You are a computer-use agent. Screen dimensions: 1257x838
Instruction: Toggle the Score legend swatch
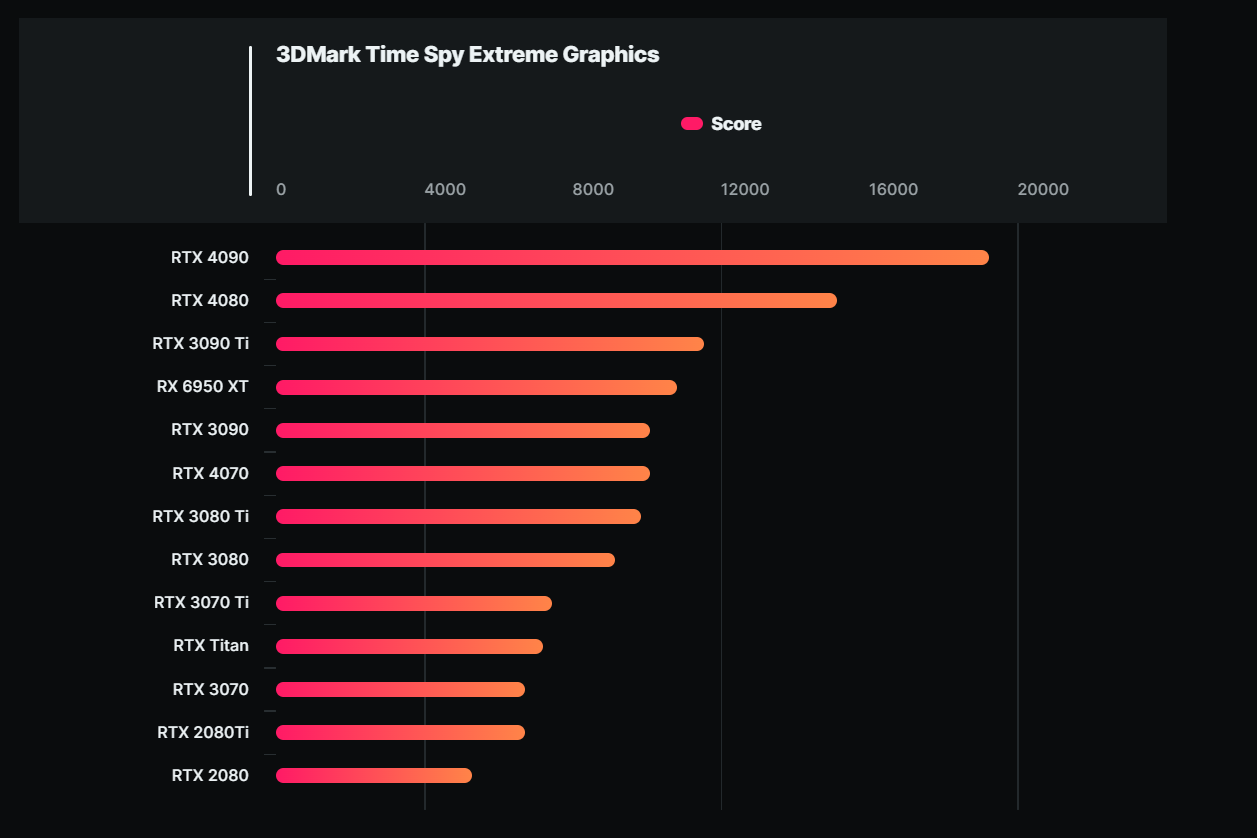(692, 124)
